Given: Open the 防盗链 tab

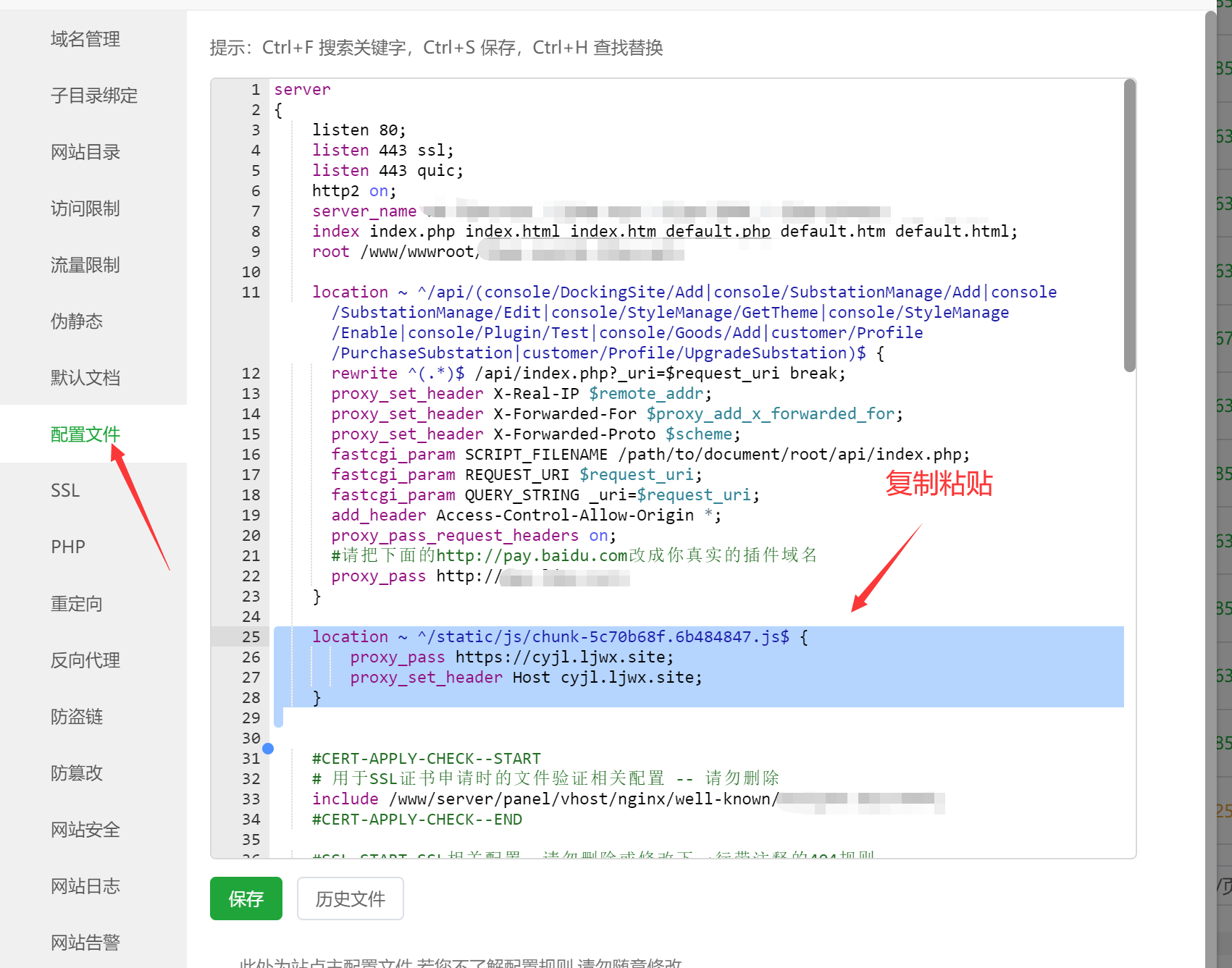Looking at the screenshot, I should pyautogui.click(x=77, y=717).
